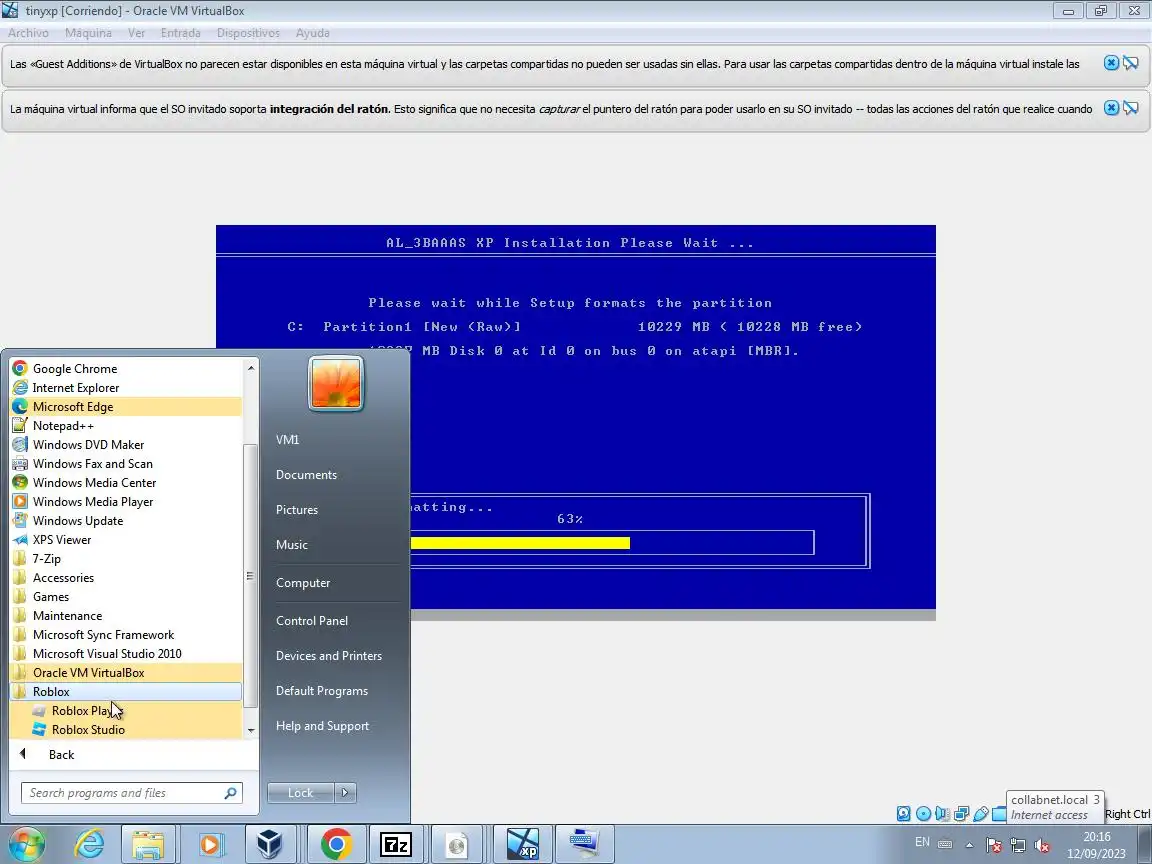Click the audio status icon in VirtualBox
Screen dimensions: 1152x864
coord(942,814)
